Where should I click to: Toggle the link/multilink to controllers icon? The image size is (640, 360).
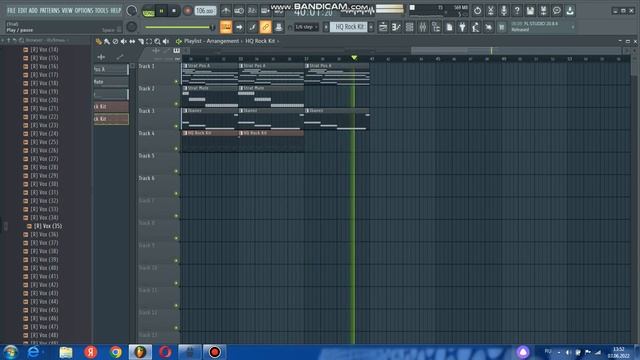pyautogui.click(x=265, y=27)
